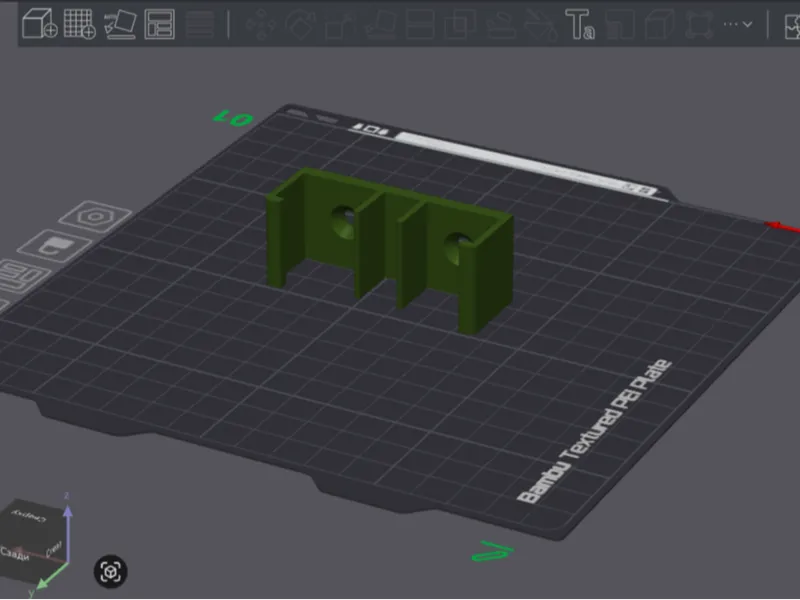The width and height of the screenshot is (800, 600).
Task: Open plate settings hexagon icon beside plate
Action: (x=95, y=217)
